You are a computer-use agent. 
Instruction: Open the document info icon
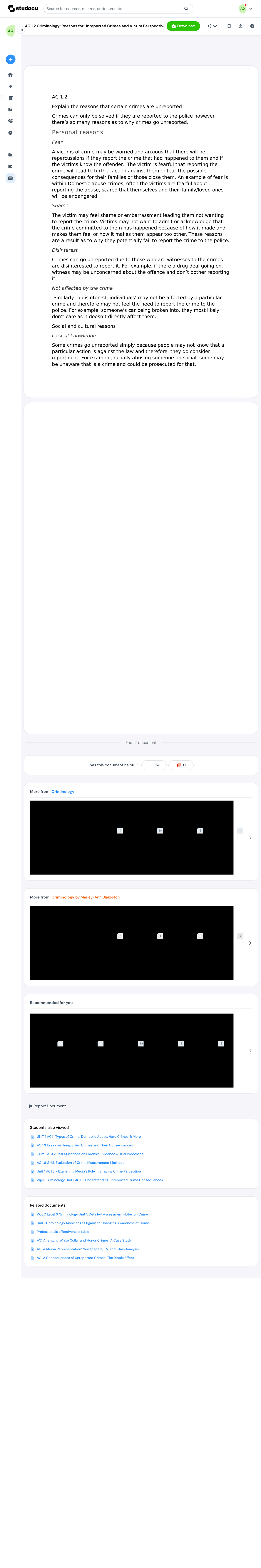253,26
